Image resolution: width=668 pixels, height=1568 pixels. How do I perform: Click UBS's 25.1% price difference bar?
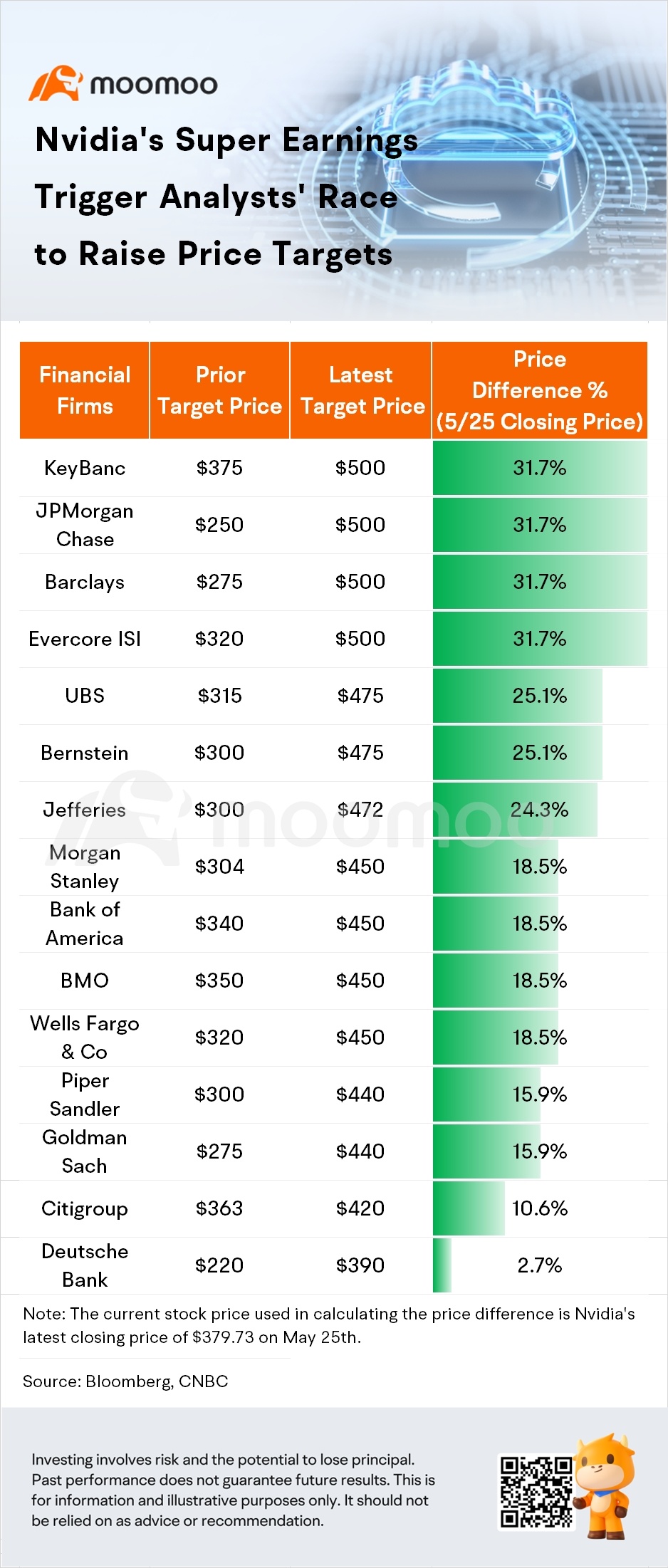pos(518,696)
